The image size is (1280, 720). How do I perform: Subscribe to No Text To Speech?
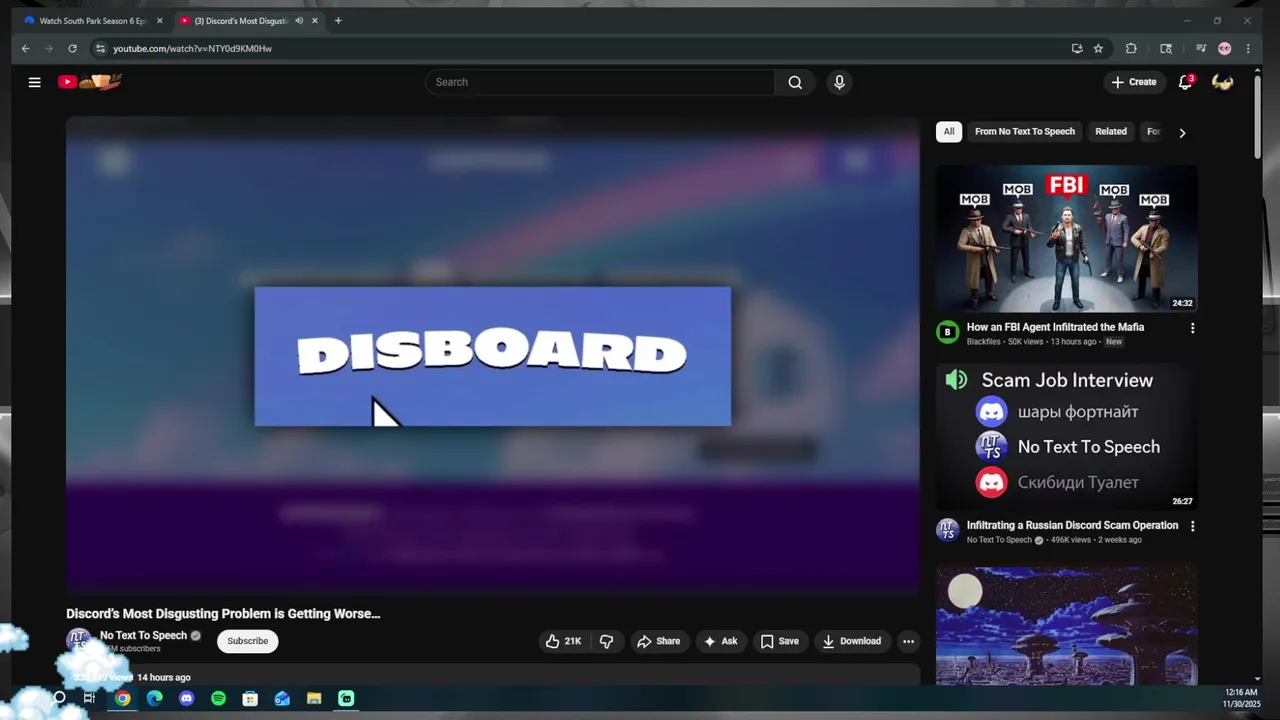247,641
